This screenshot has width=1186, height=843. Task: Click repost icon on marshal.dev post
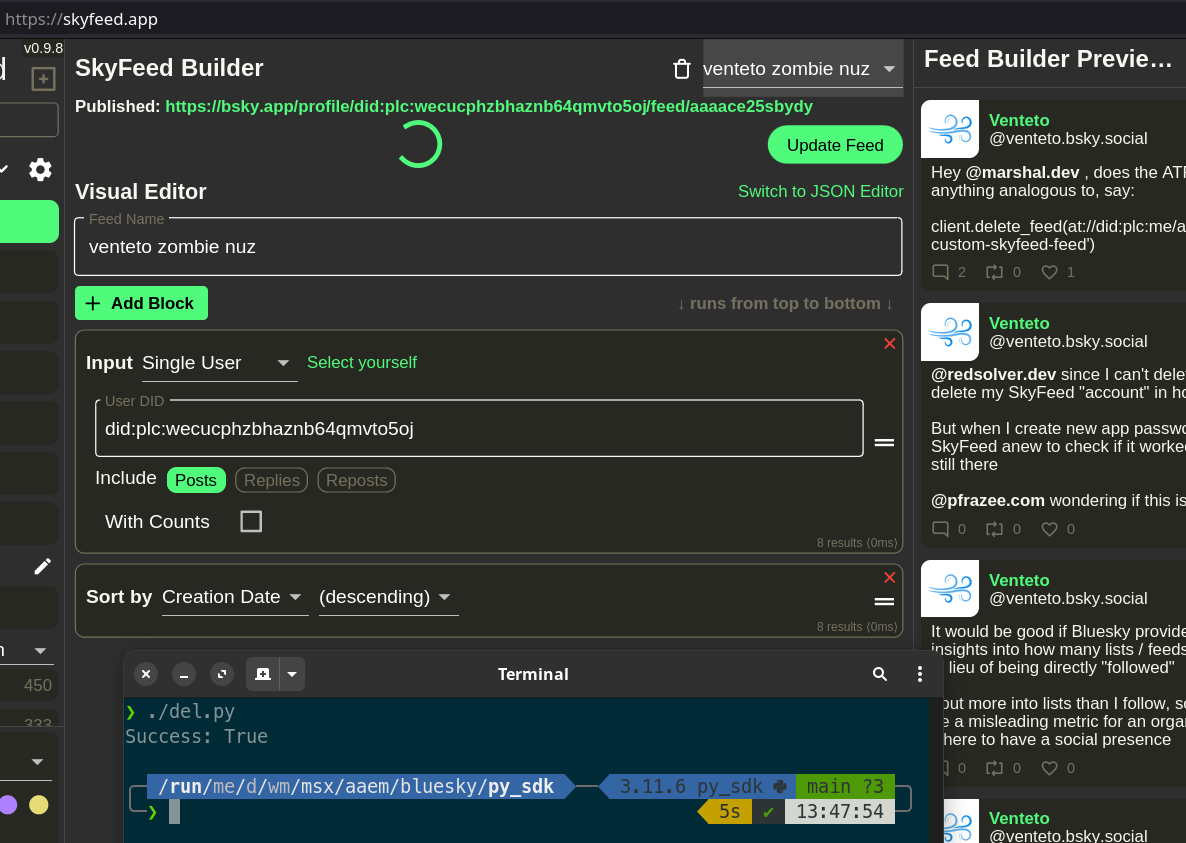pos(995,272)
